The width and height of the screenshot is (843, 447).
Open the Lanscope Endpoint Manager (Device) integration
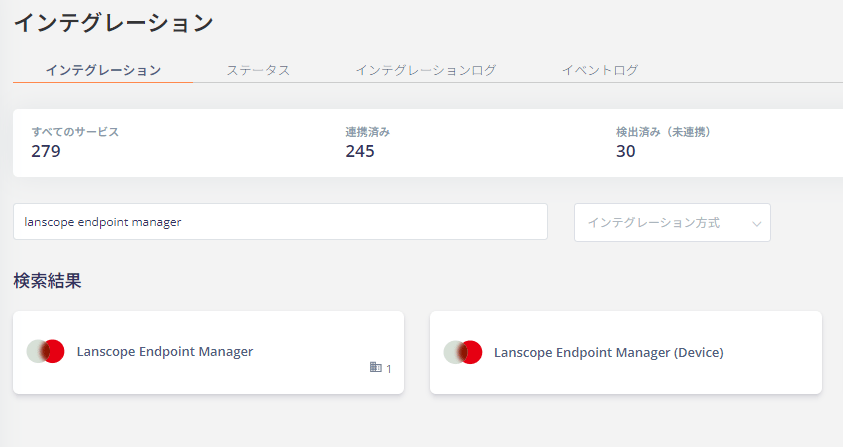click(626, 352)
